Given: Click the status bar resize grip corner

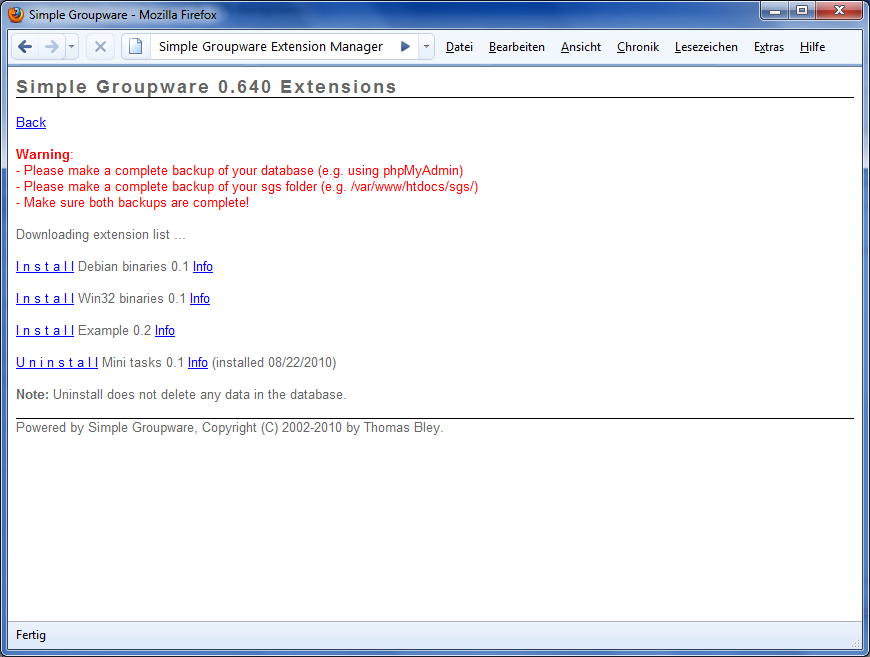Looking at the screenshot, I should pos(856,643).
